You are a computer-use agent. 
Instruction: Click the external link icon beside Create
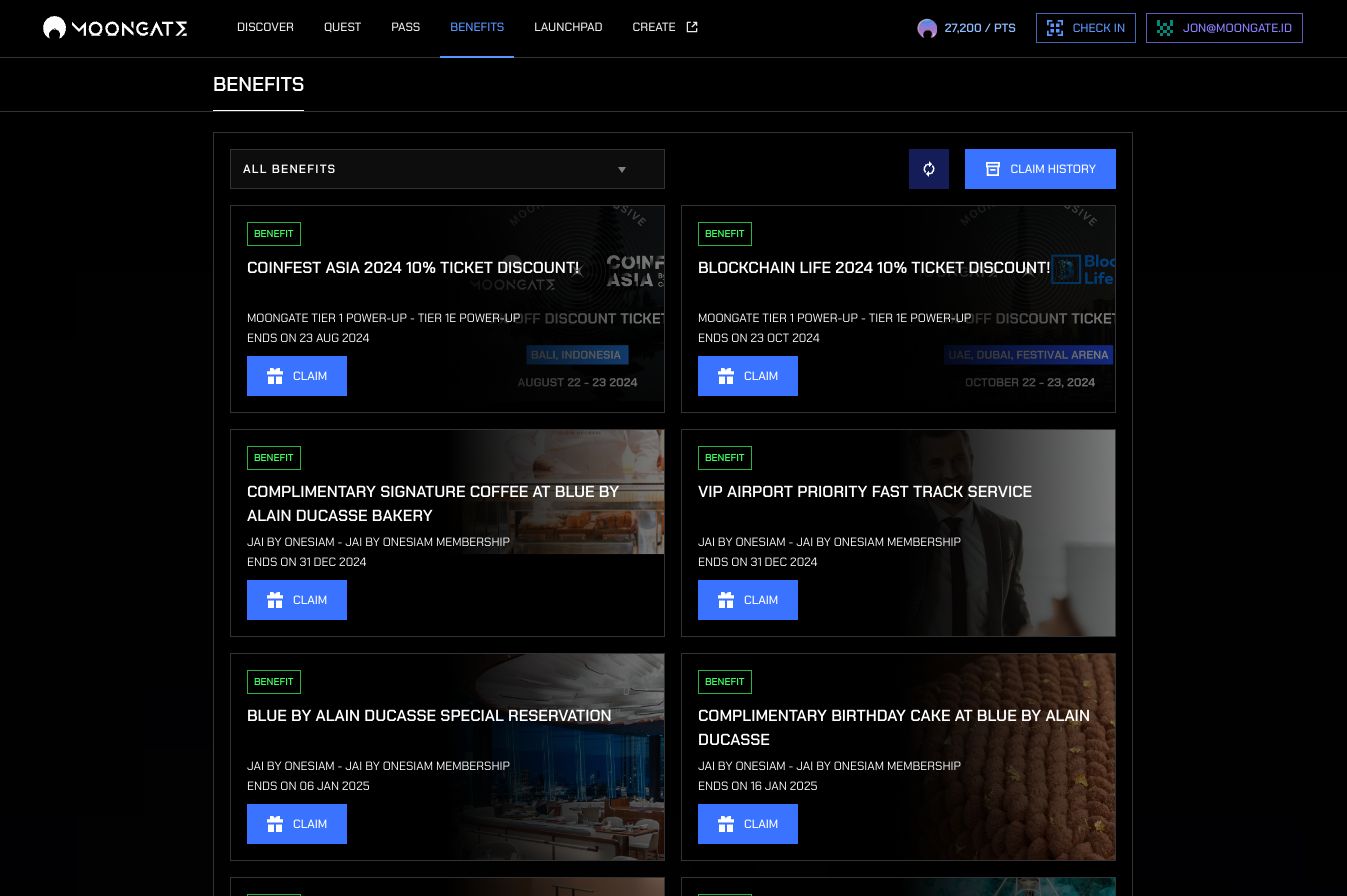692,27
